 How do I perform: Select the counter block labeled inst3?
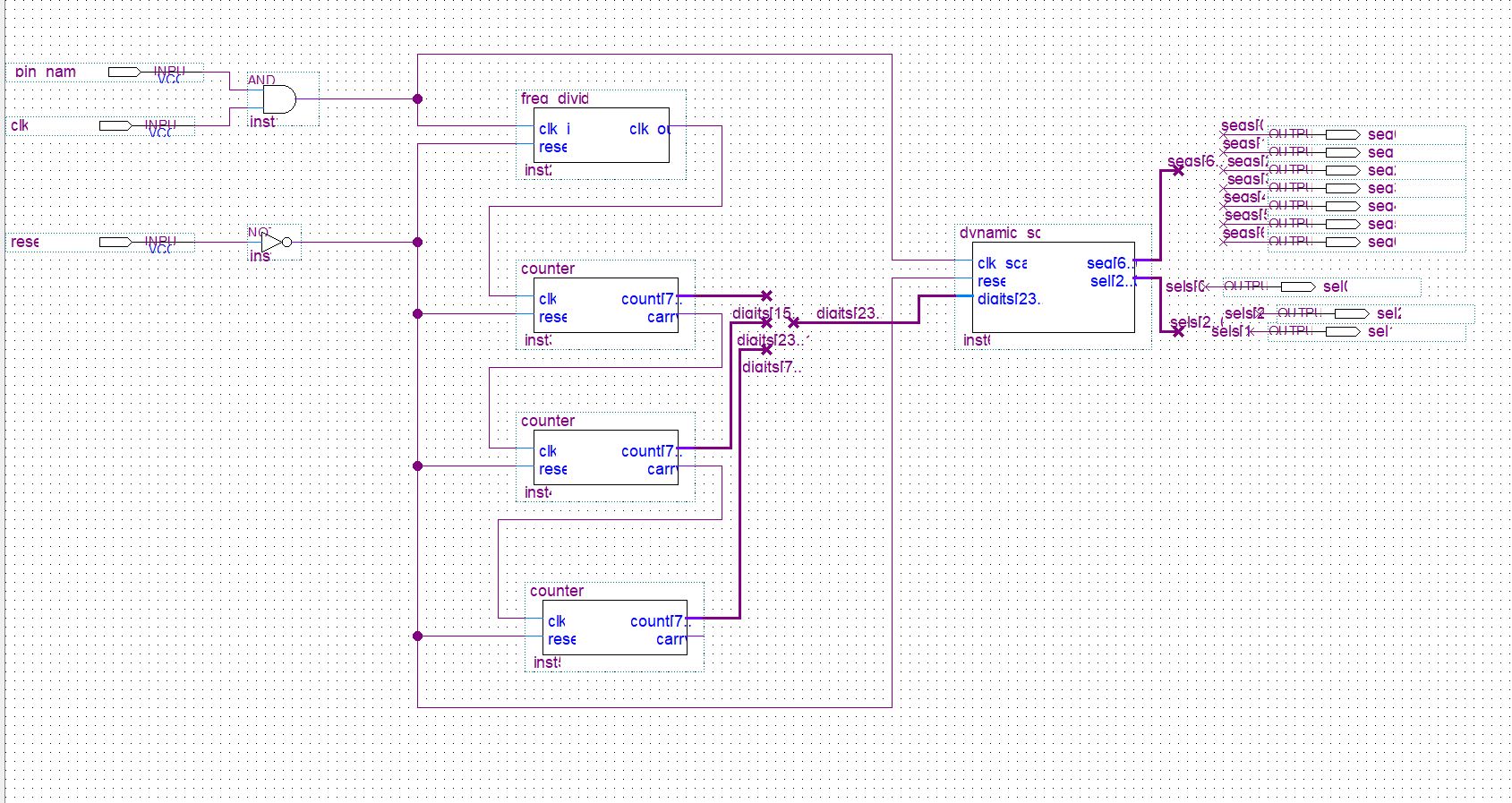[x=606, y=305]
